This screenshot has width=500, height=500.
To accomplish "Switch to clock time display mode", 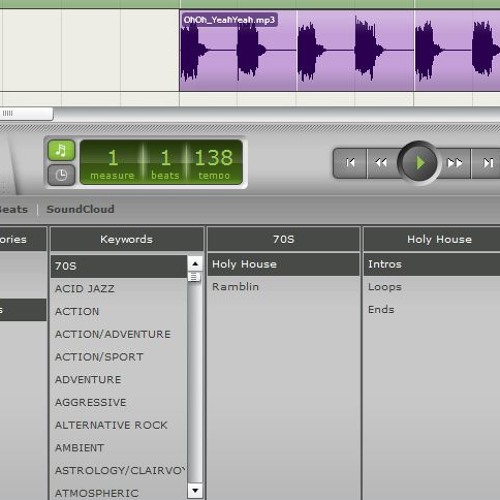I will [61, 175].
